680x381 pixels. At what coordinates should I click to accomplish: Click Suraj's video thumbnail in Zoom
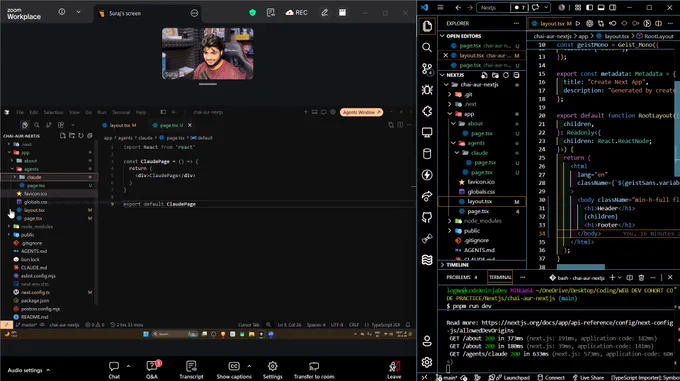pos(208,54)
